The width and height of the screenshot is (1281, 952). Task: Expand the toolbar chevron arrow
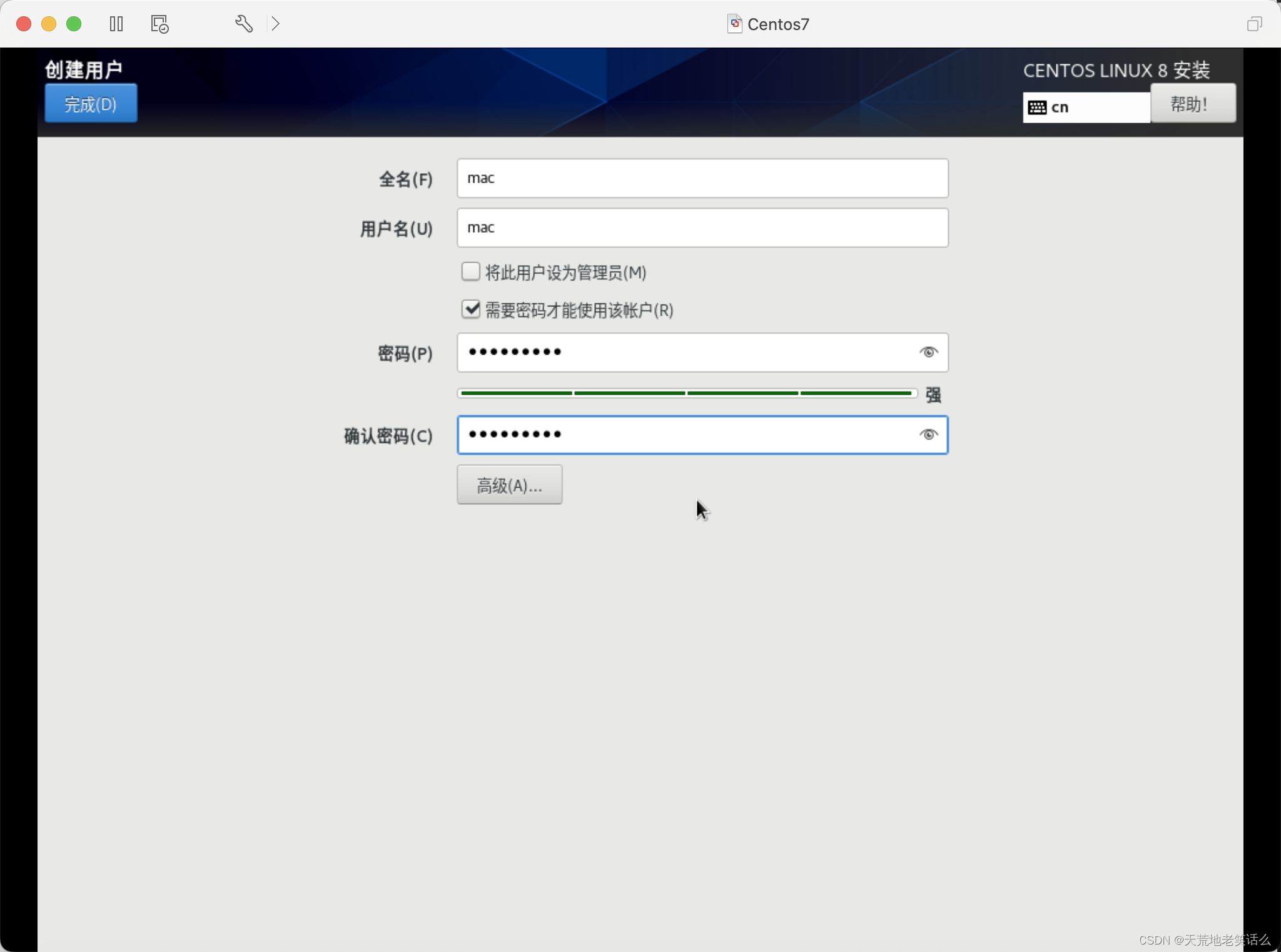276,24
